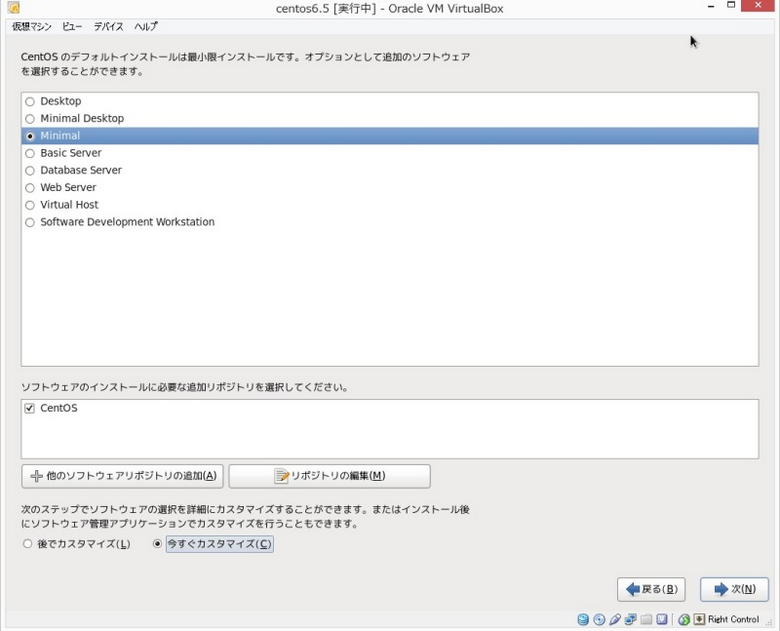Select Software Development Workstation option
780x631 pixels.
point(30,222)
